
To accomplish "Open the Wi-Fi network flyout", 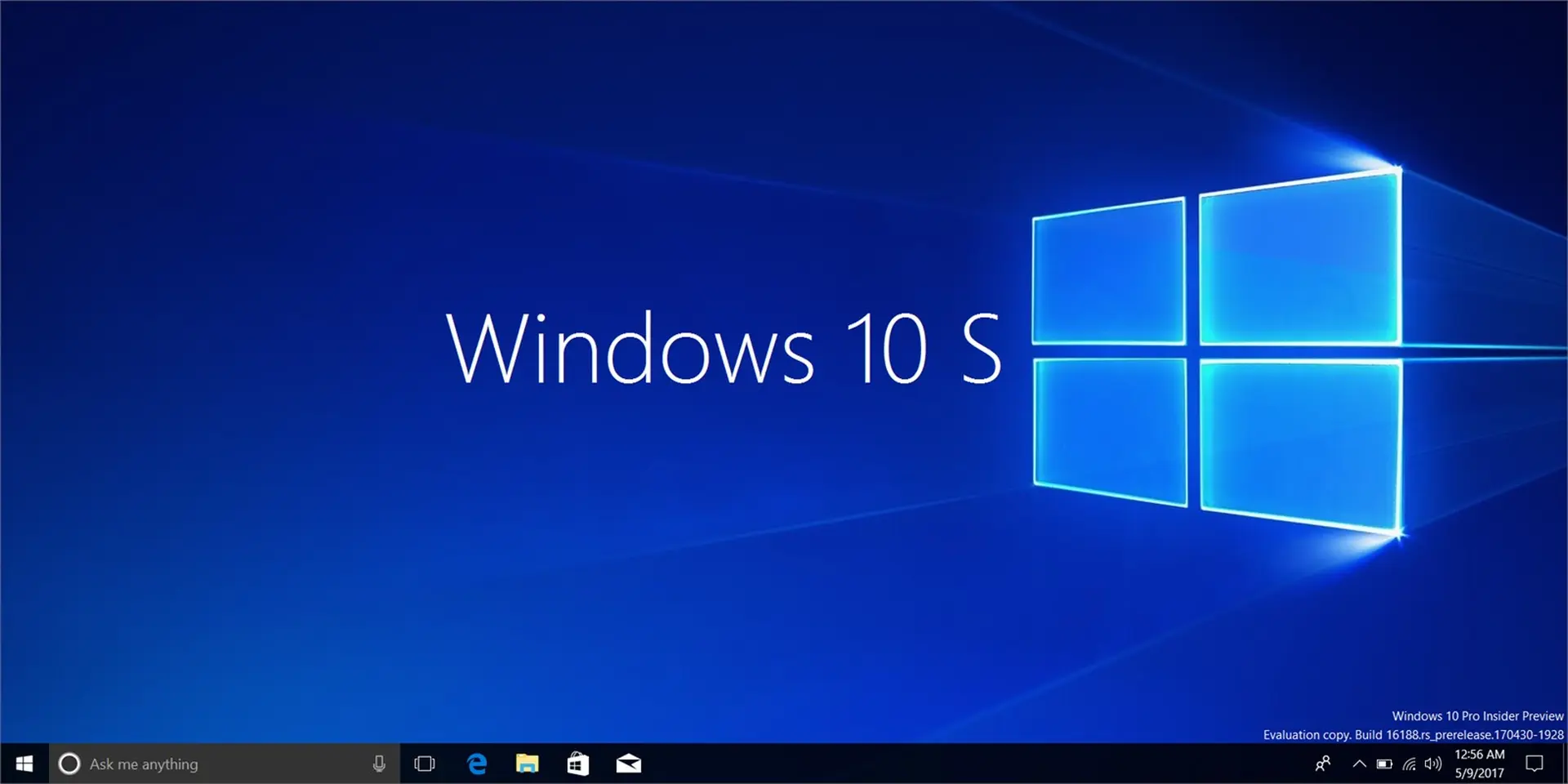I will point(1409,764).
